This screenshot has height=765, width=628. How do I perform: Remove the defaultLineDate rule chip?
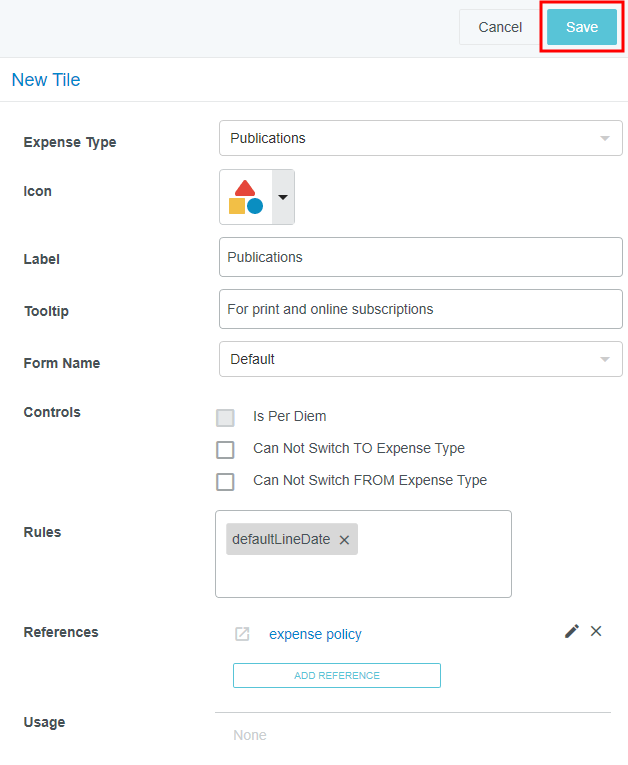click(344, 540)
